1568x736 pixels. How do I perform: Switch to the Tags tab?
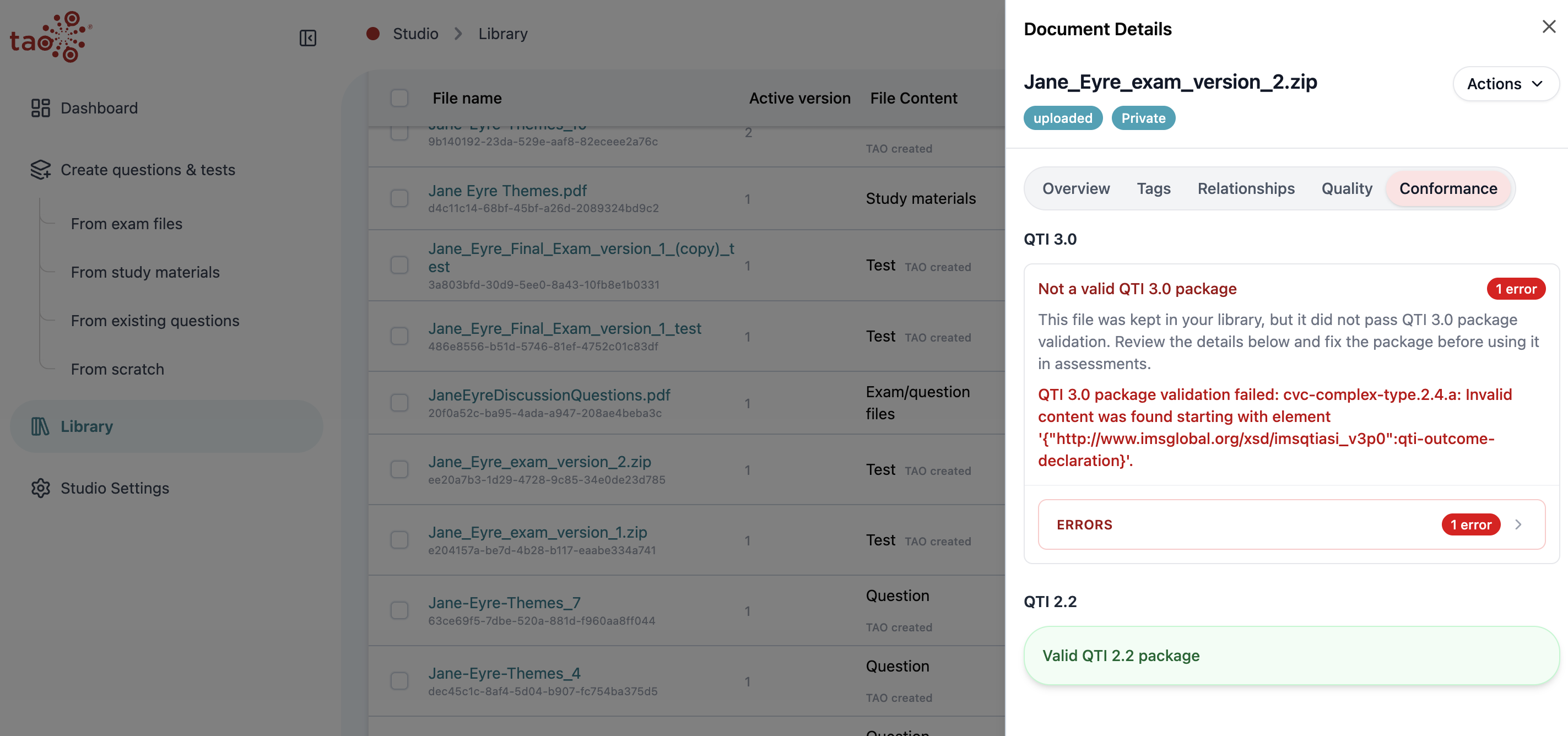point(1154,189)
